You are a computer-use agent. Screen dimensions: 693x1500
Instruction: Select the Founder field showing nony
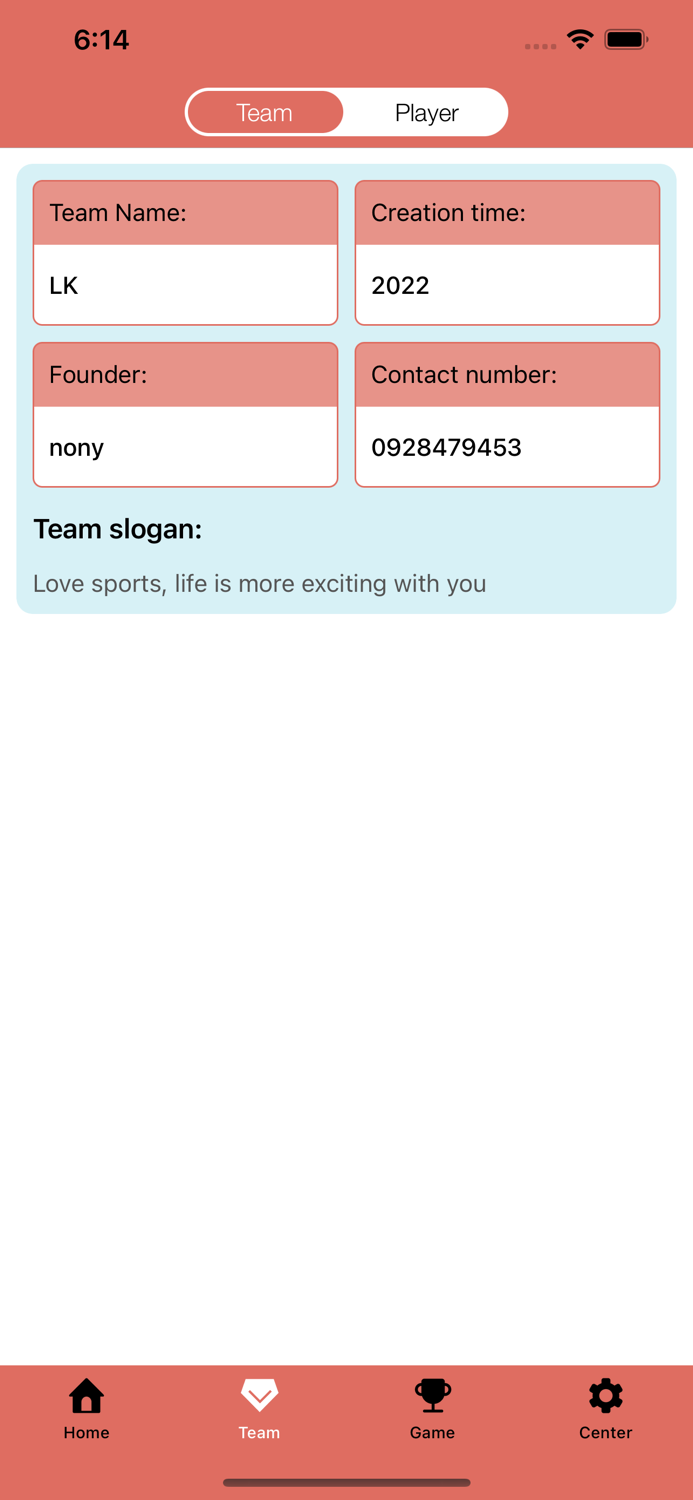(185, 447)
